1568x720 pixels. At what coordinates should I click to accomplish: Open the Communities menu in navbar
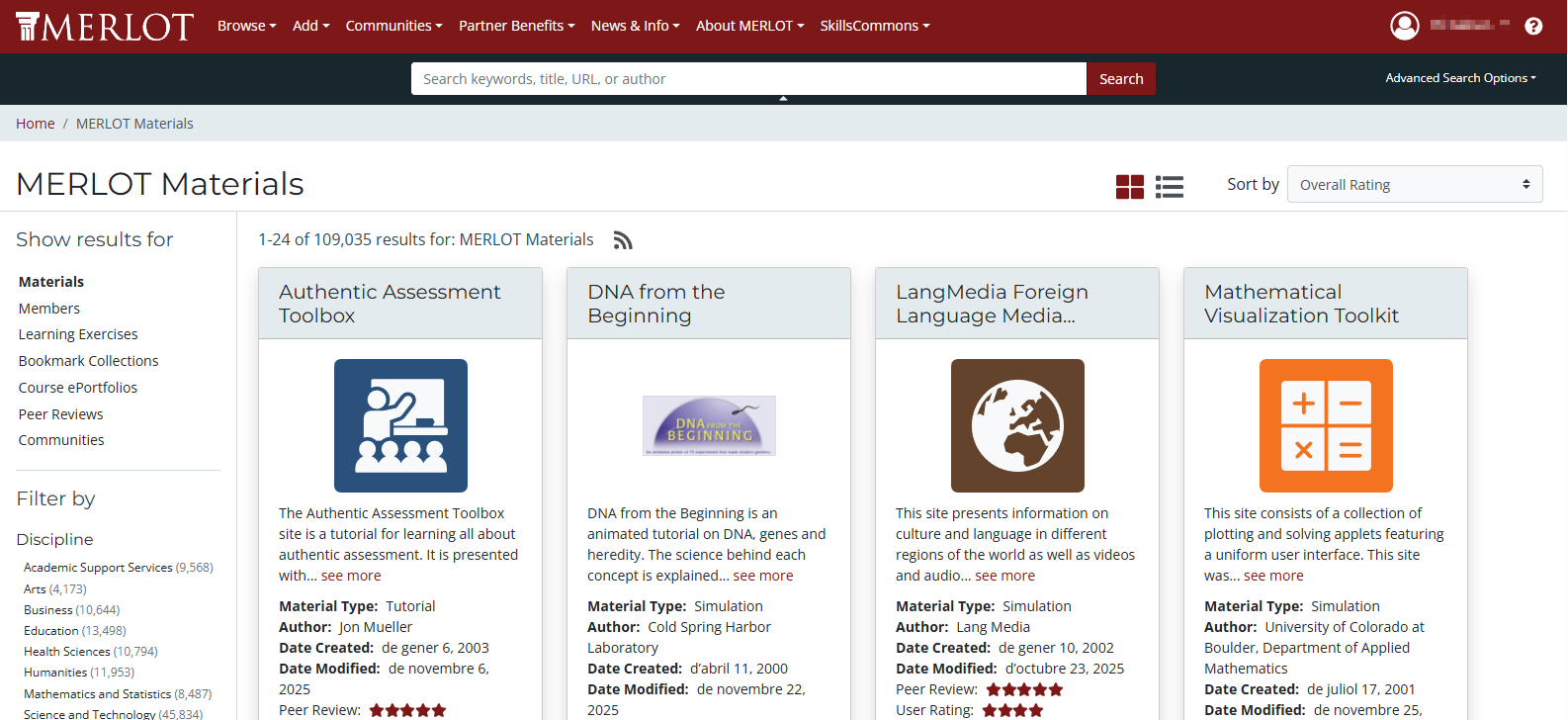pyautogui.click(x=393, y=26)
